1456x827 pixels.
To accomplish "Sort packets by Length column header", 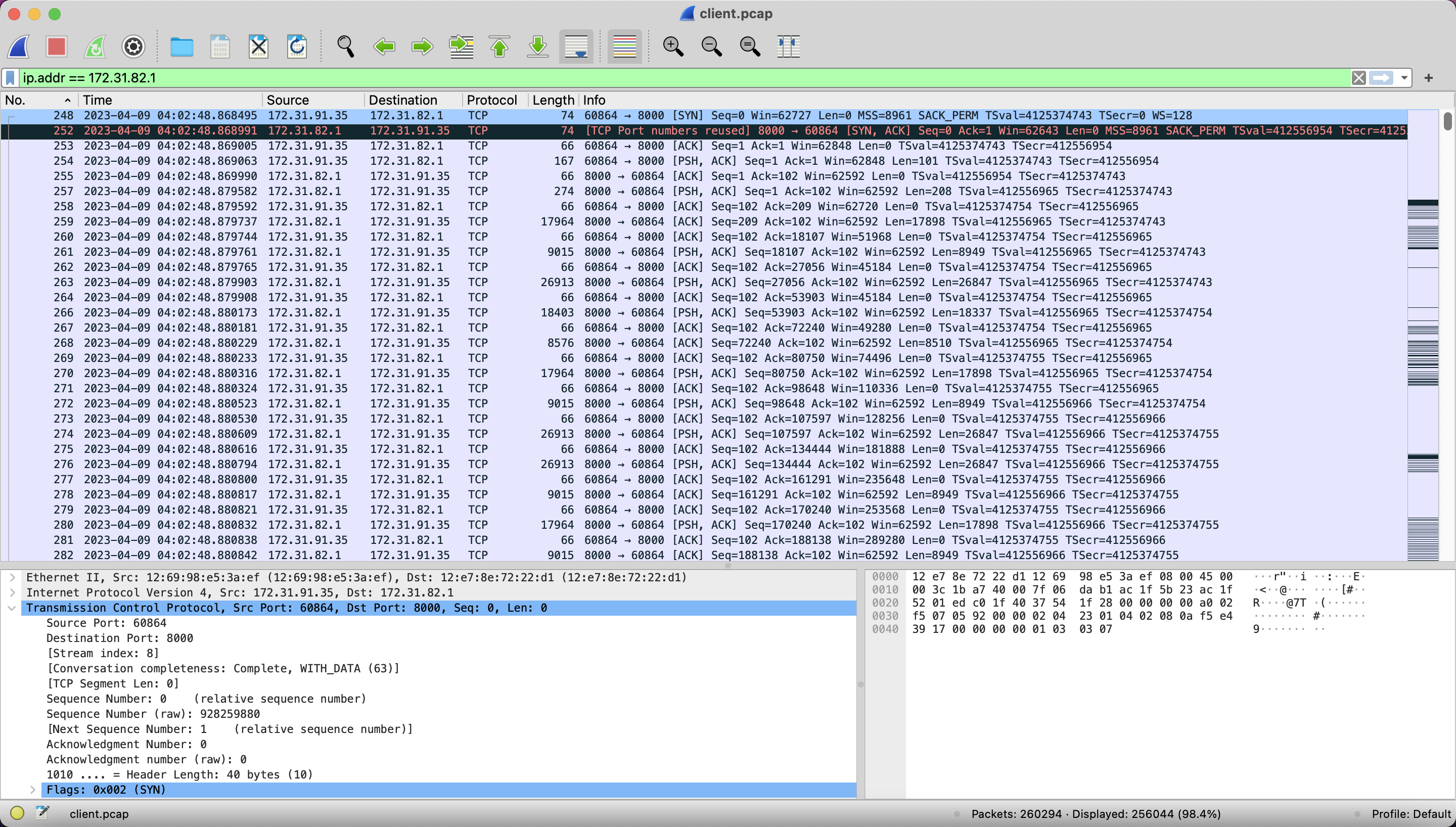I will pos(553,100).
